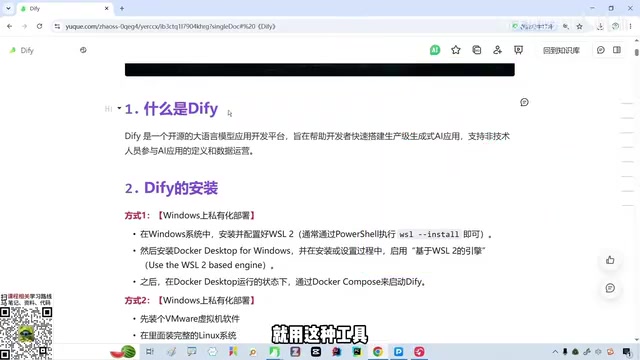Viewport: 640px width, 360px height.
Task: Click the copy document icon beside the star
Action: click(476, 50)
